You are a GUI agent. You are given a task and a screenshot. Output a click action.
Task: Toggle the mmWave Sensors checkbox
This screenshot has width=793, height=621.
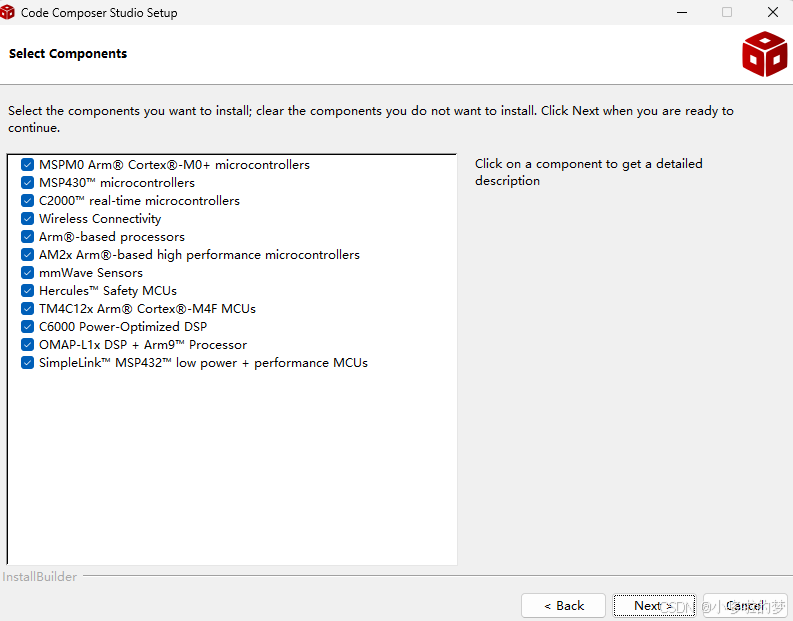point(27,273)
